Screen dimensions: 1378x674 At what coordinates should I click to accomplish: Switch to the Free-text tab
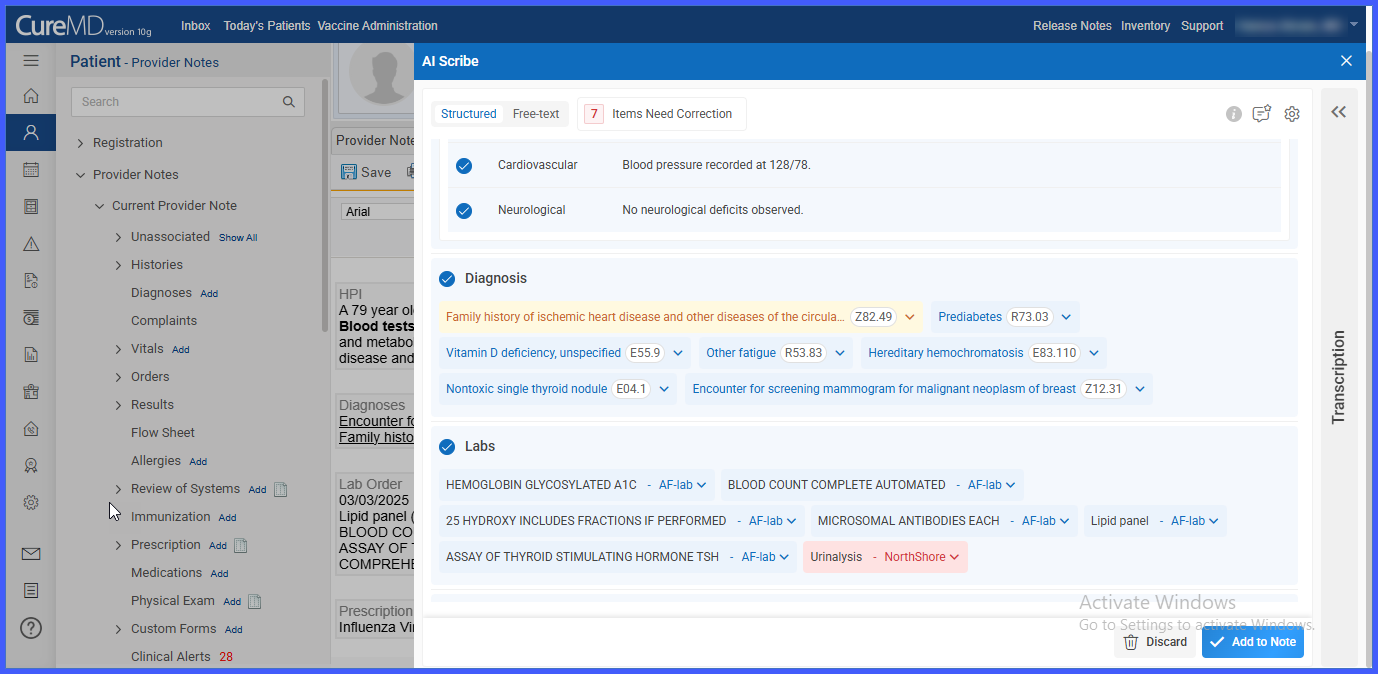click(536, 114)
